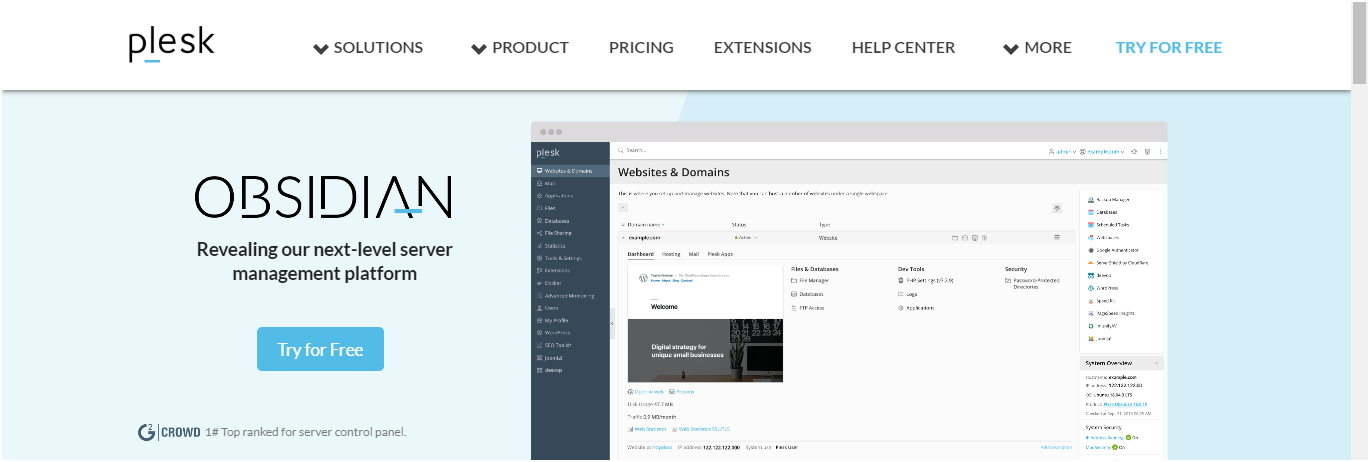
Task: Open Statistics in the Plesk sidebar
Action: pyautogui.click(x=552, y=245)
